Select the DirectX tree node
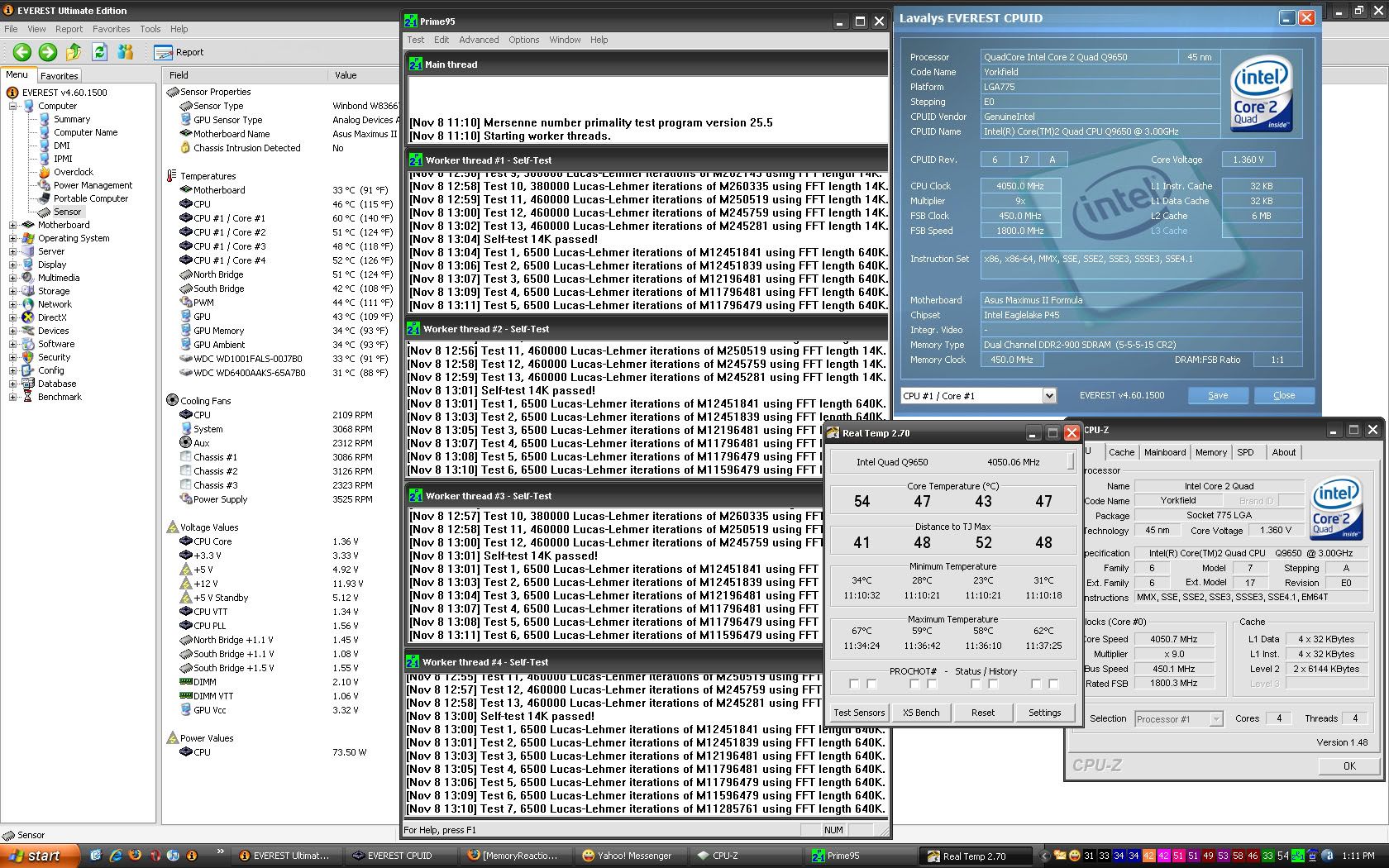The height and width of the screenshot is (868, 1389). pyautogui.click(x=52, y=317)
